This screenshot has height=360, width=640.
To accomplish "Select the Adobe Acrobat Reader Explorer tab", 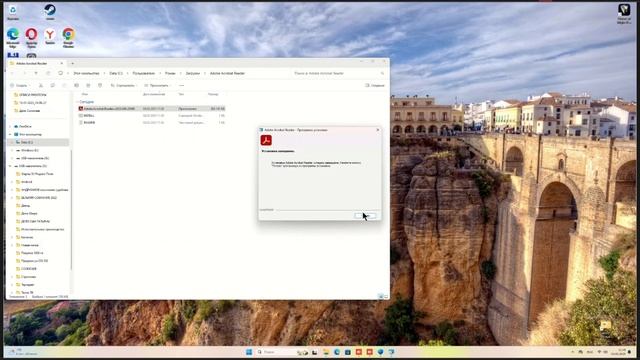I will click(x=36, y=63).
